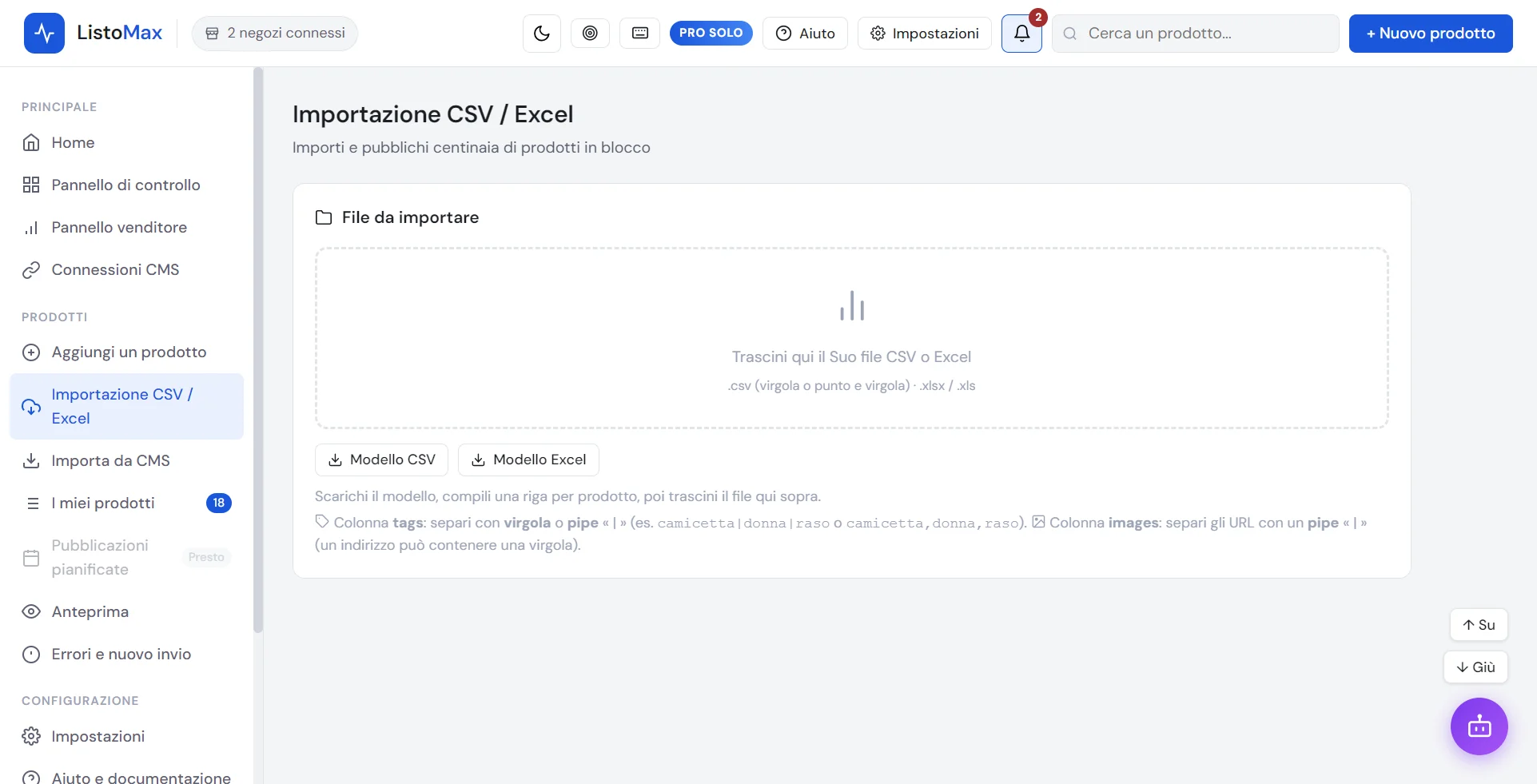Open Anteprima in sidebar

pos(126,611)
